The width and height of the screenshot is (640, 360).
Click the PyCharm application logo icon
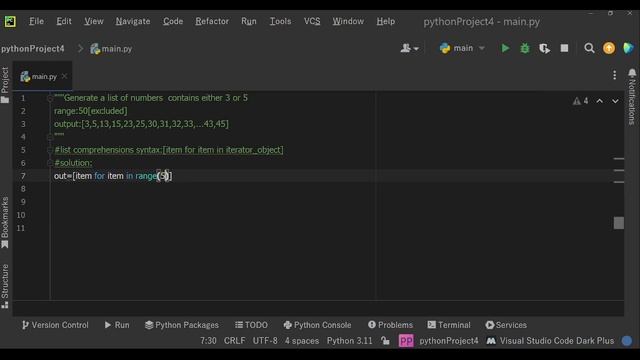[10, 21]
